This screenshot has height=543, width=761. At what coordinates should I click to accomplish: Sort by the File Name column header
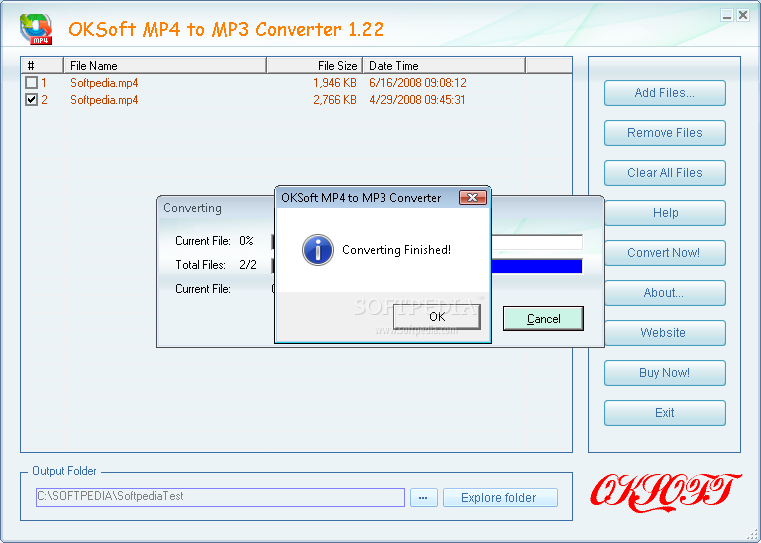coord(165,66)
